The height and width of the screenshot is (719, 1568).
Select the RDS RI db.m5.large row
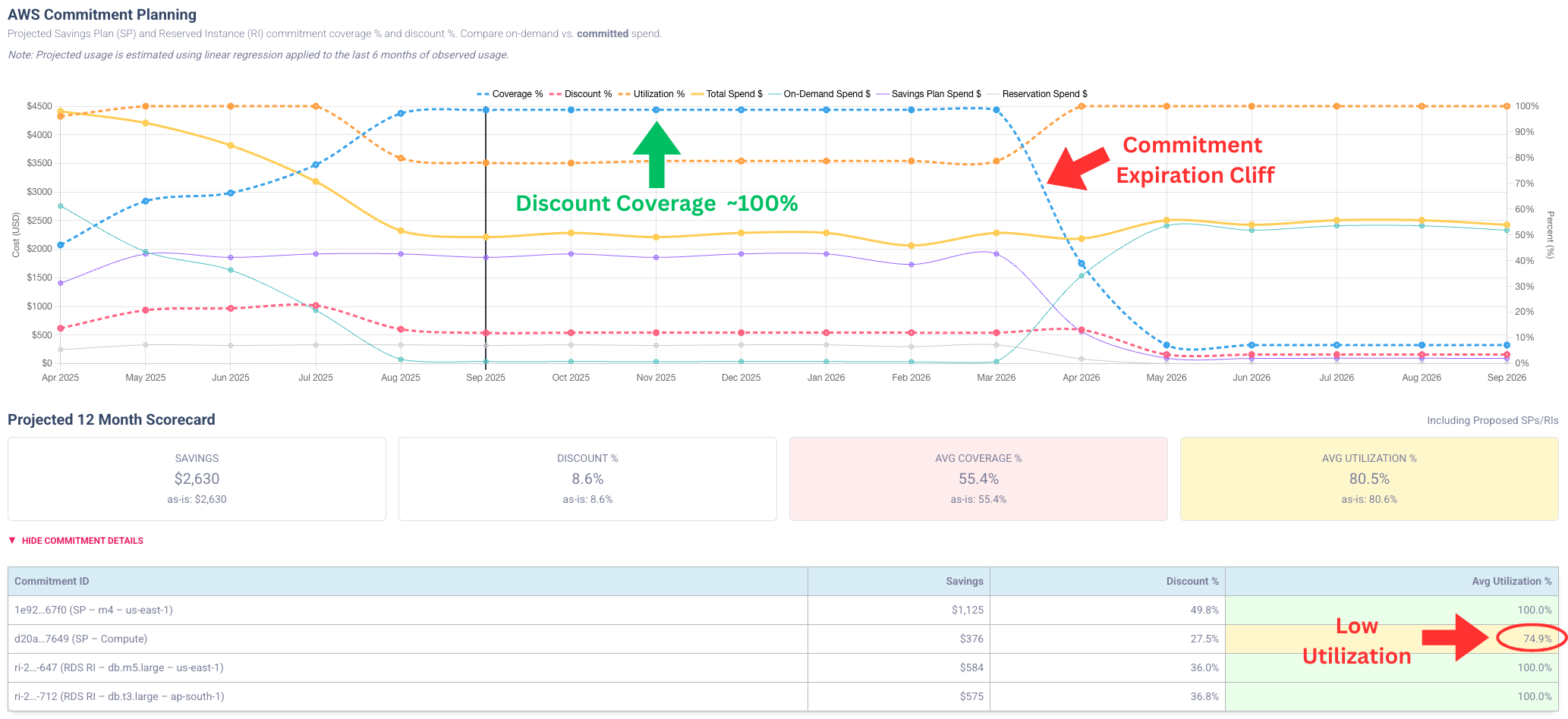pyautogui.click(x=118, y=667)
